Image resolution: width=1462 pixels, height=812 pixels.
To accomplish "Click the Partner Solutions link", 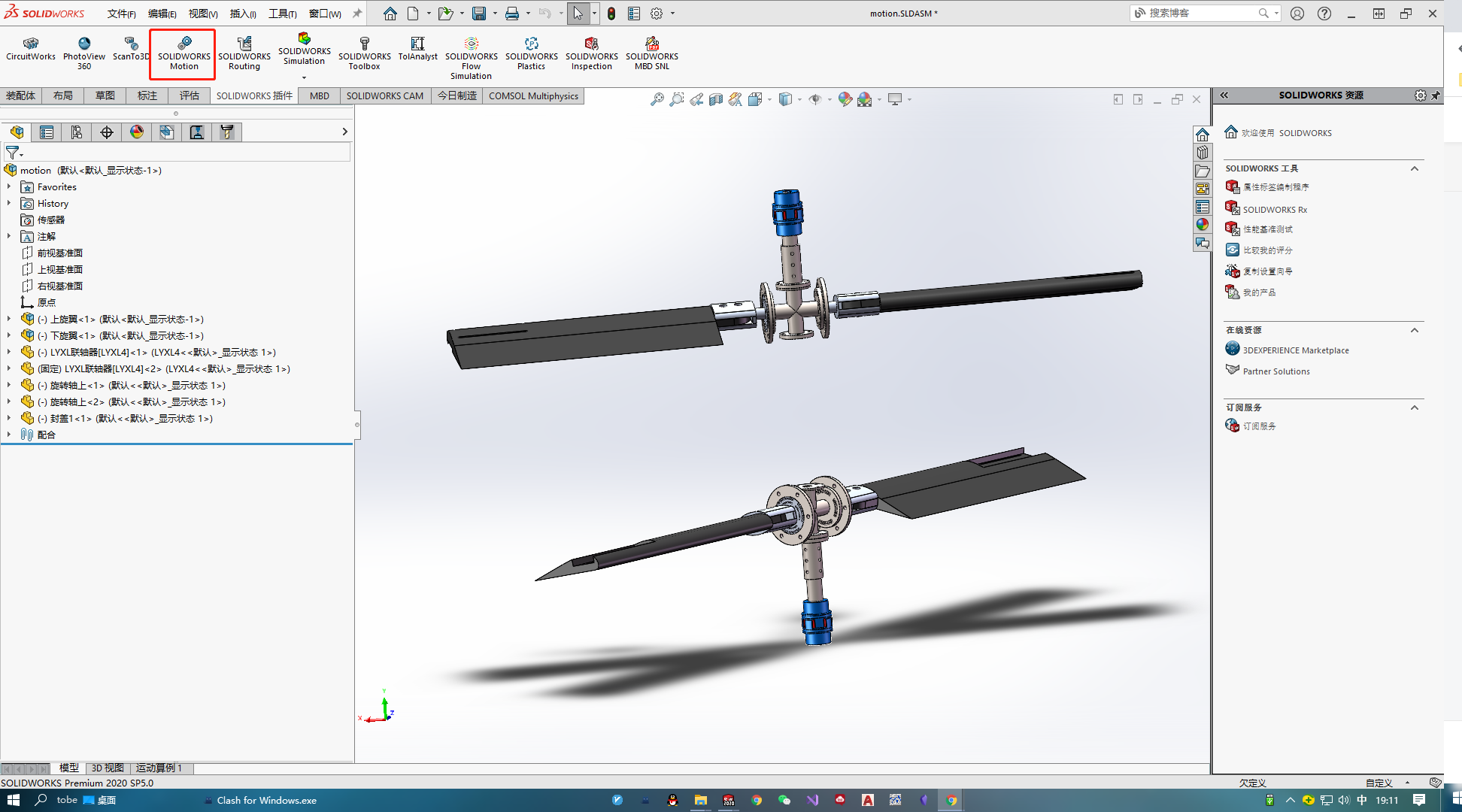I will (1275, 371).
